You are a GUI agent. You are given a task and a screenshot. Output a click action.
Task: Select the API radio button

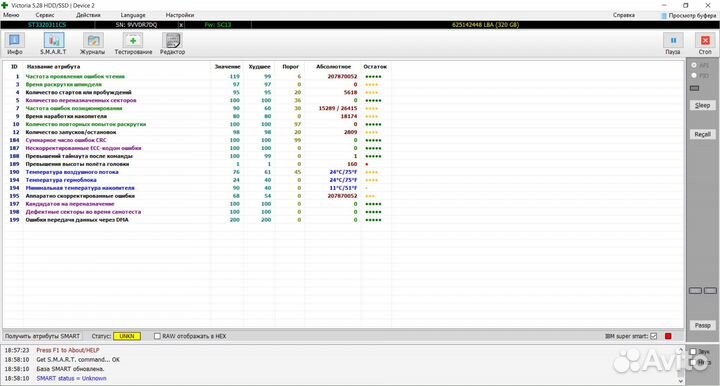(694, 65)
